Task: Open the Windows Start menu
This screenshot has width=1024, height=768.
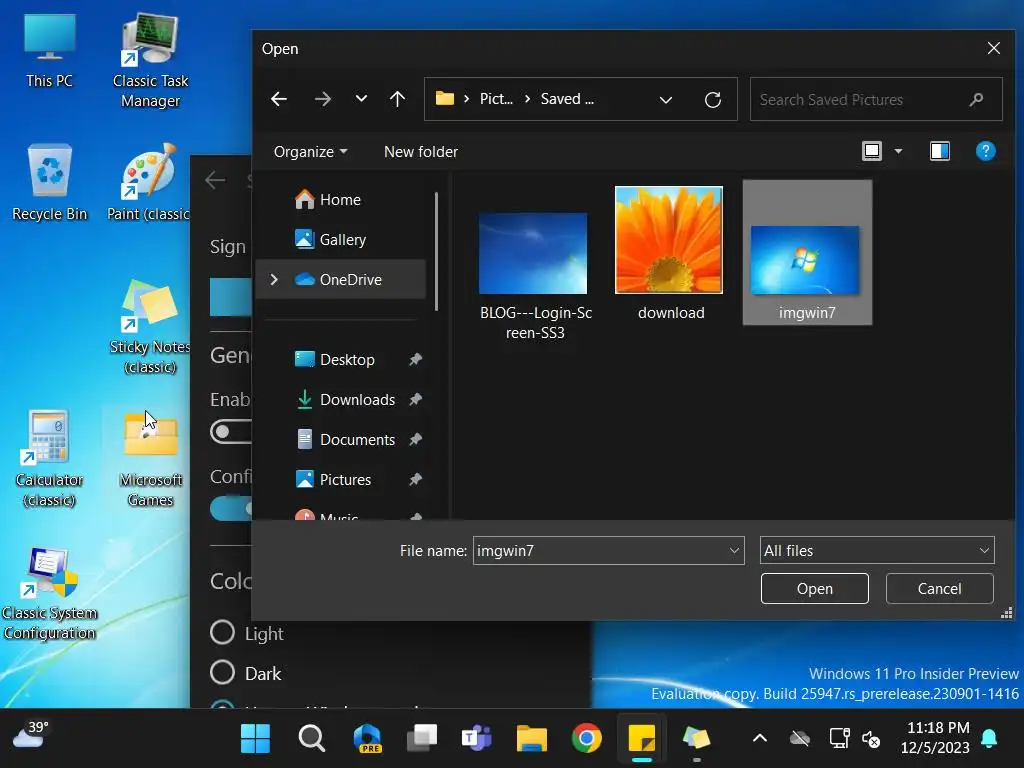Action: click(x=255, y=738)
